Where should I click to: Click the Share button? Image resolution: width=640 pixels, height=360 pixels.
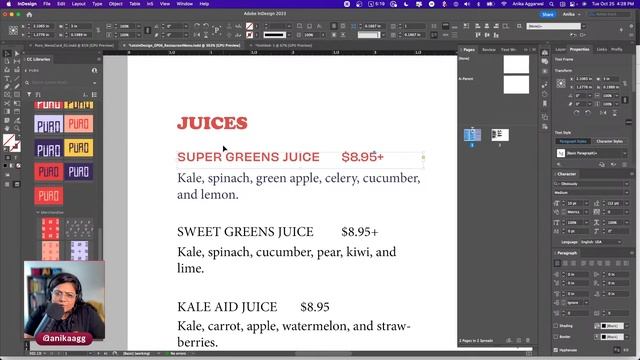pyautogui.click(x=548, y=14)
